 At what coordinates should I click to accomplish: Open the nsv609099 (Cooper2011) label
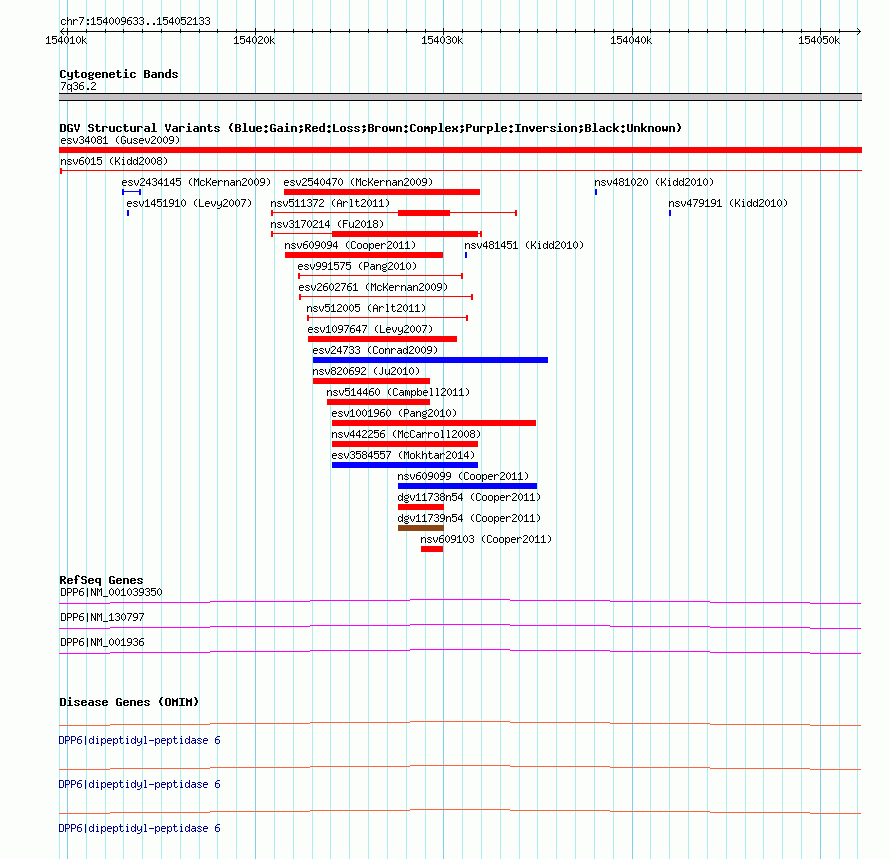coord(463,476)
